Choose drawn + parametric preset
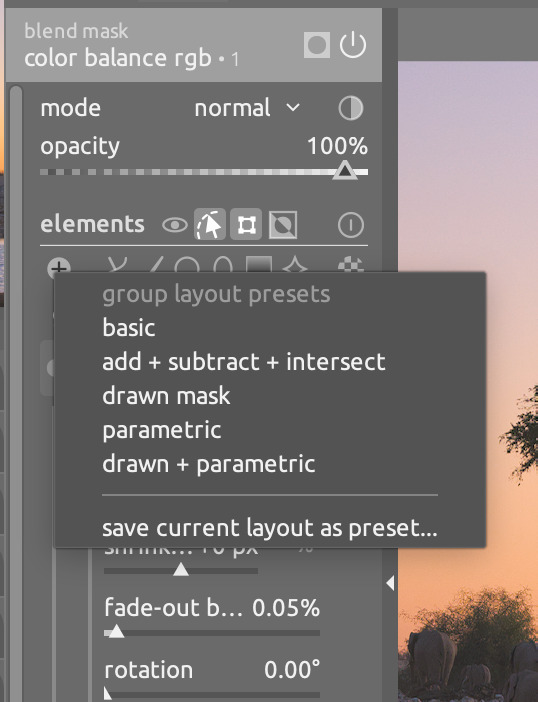Screen dimensions: 538x702 click(x=209, y=464)
